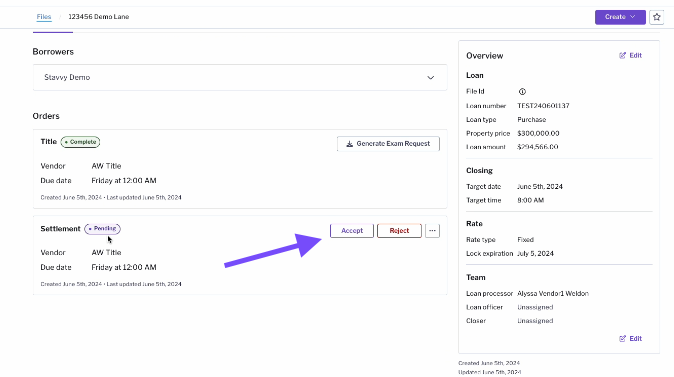Click the Rate type Fixed value

tap(525, 240)
